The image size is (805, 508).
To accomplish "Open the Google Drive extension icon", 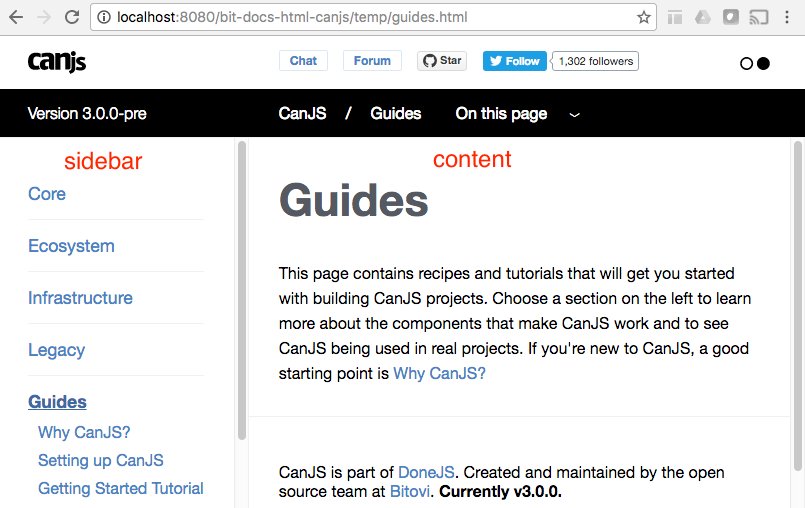I will point(702,17).
